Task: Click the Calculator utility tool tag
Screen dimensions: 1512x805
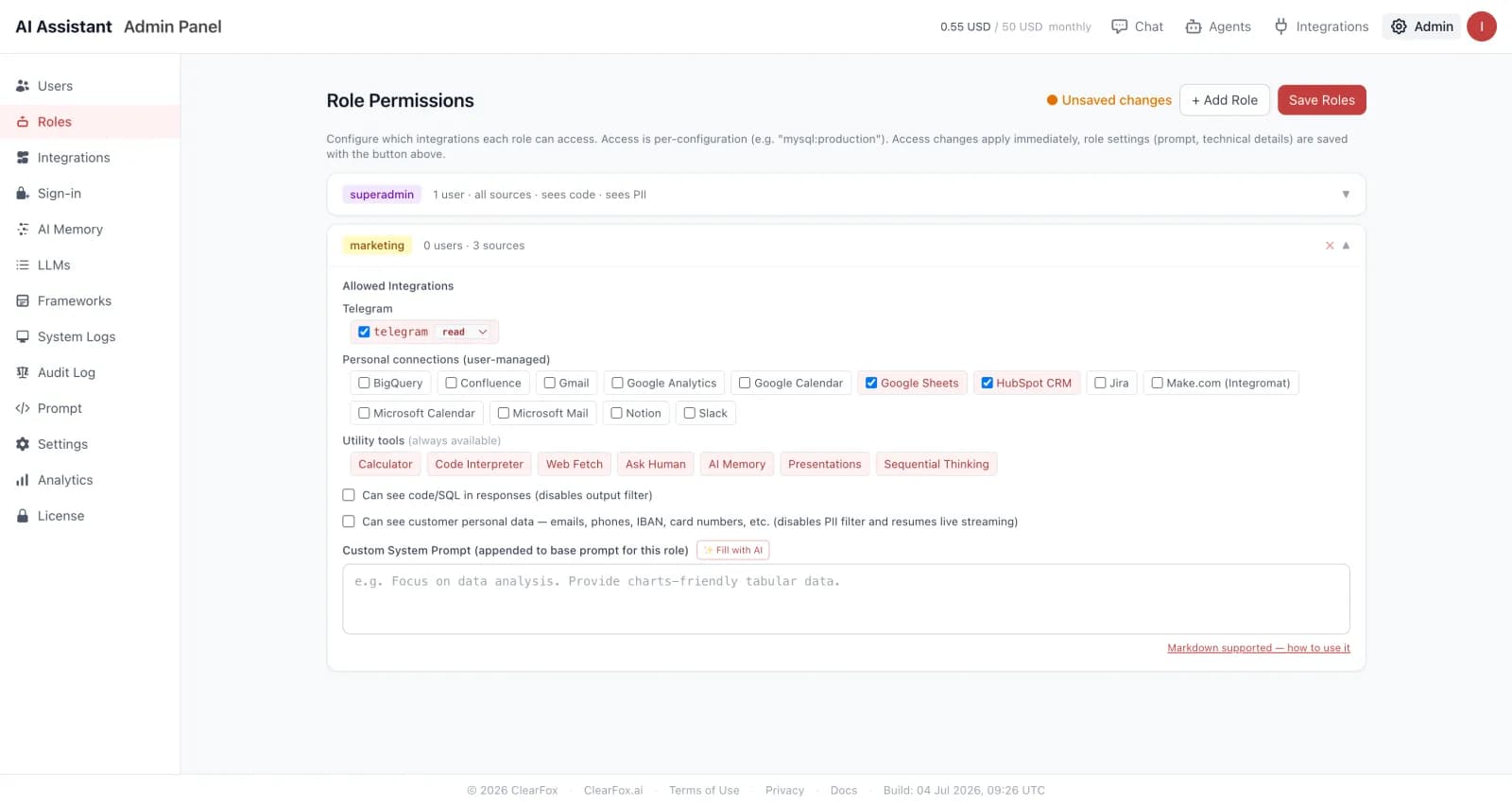Action: point(386,464)
